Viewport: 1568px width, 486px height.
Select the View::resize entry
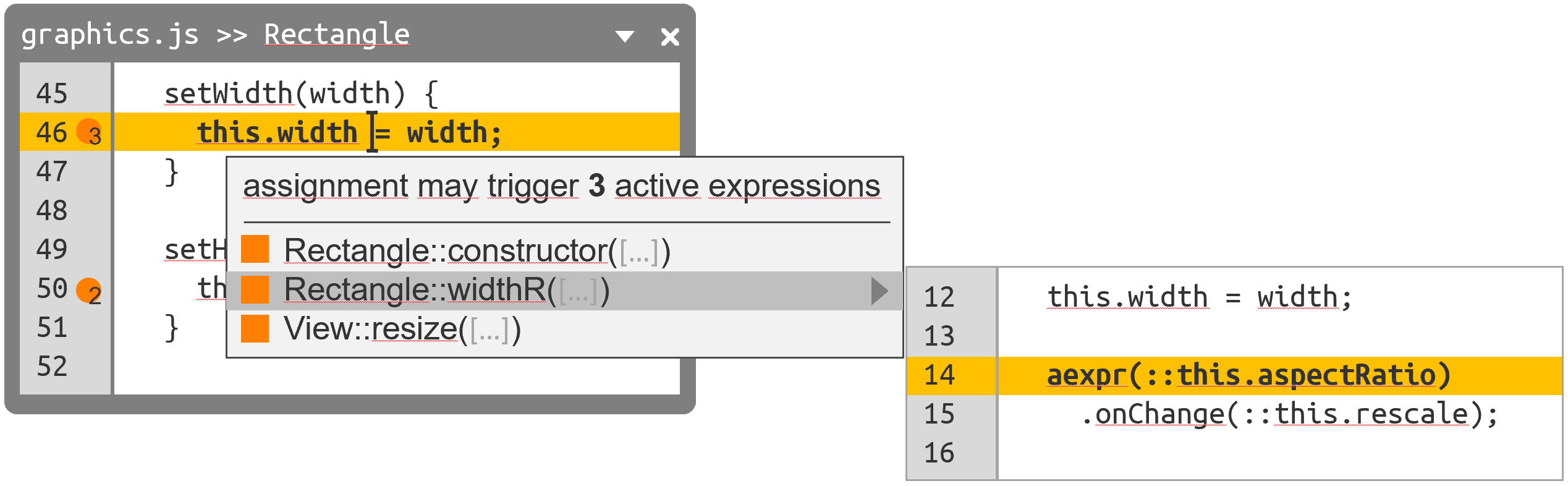[x=402, y=329]
